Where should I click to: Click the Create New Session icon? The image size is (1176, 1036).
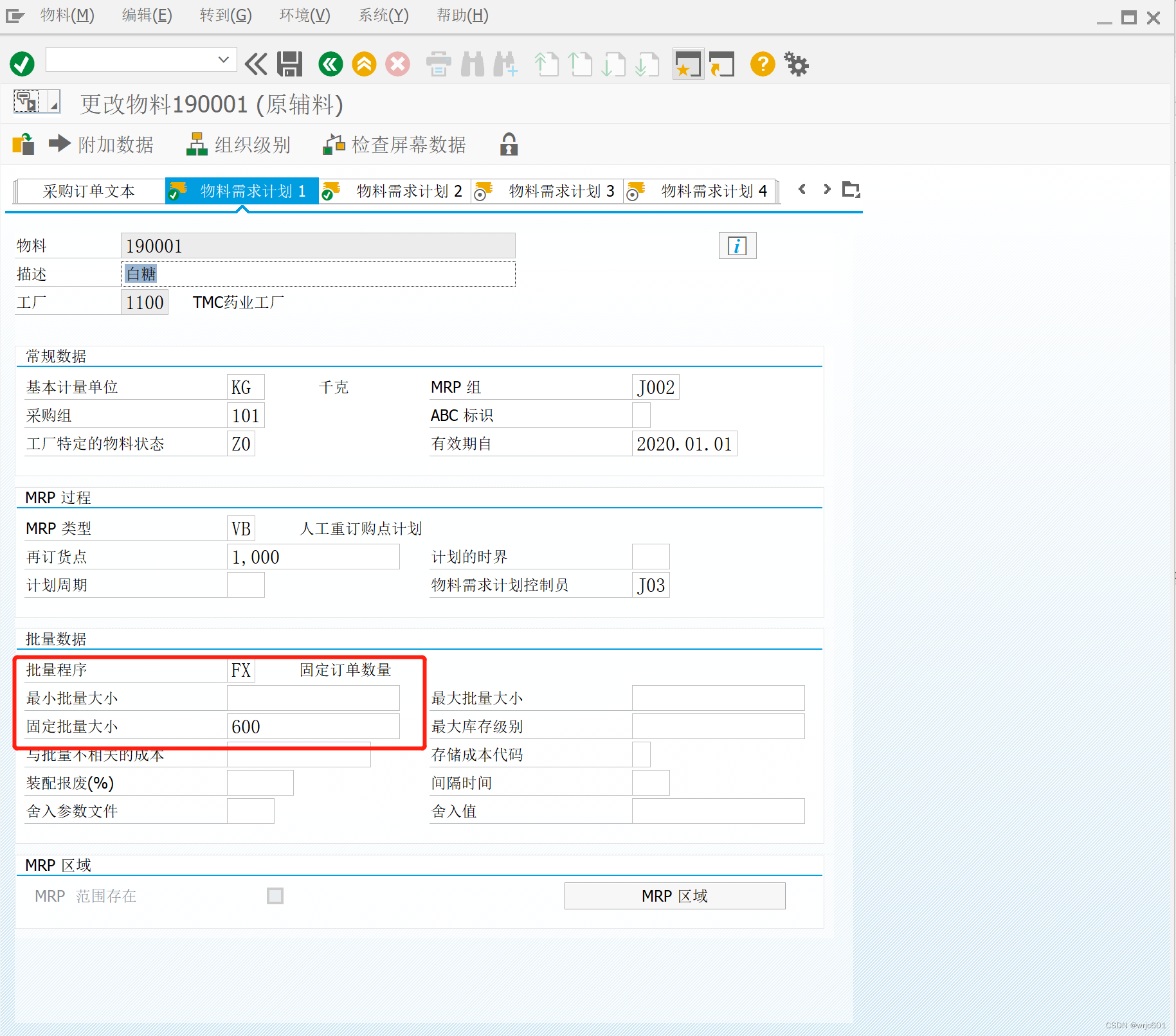[688, 64]
